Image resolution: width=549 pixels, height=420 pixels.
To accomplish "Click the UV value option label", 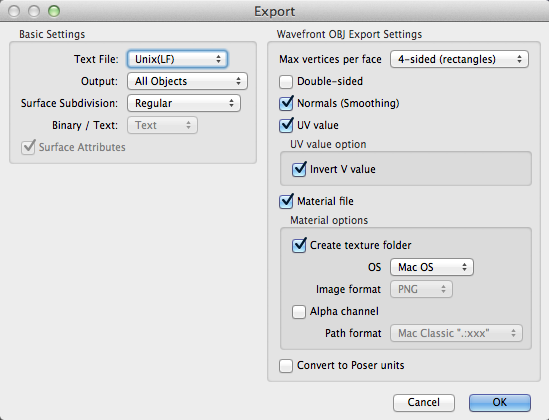I will 328,144.
